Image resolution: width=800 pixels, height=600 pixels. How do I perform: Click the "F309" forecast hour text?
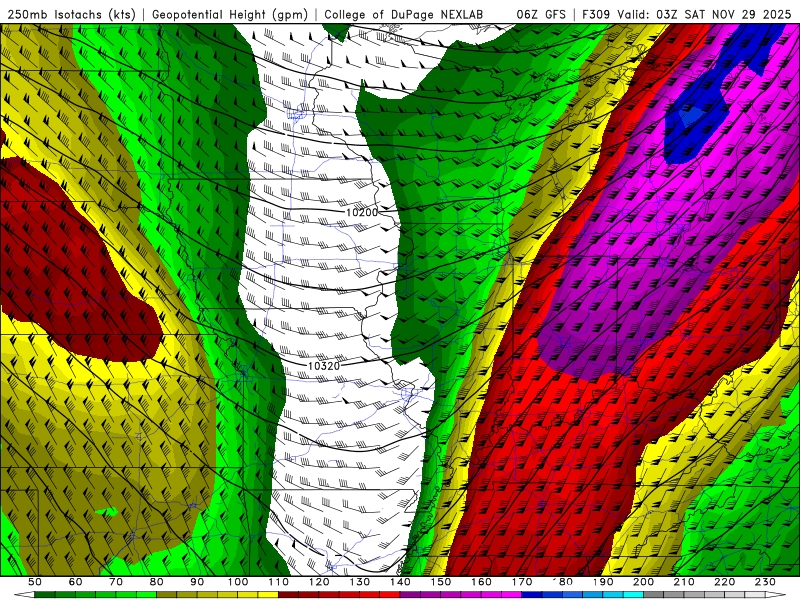point(596,14)
